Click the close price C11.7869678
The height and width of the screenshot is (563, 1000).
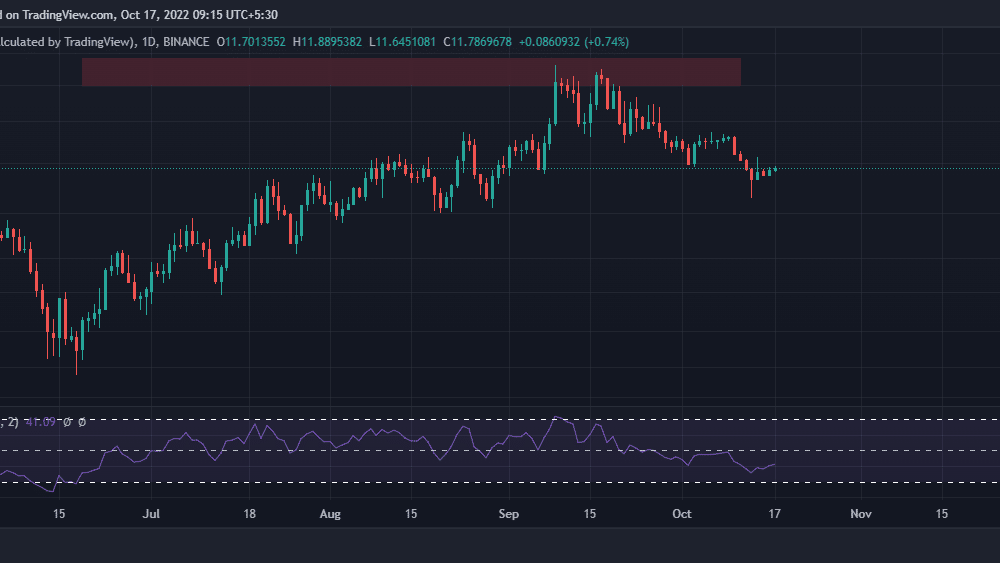[x=477, y=42]
